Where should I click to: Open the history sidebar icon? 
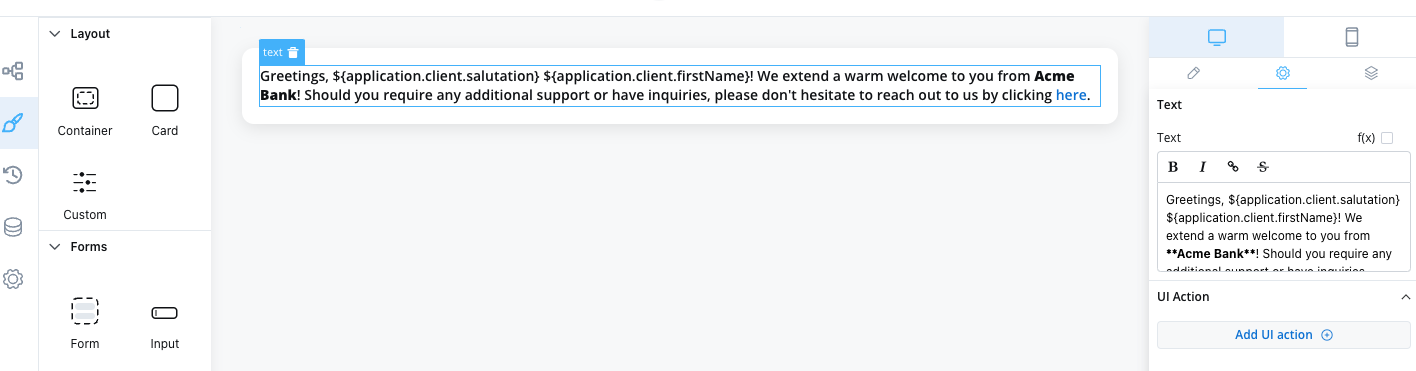(13, 175)
